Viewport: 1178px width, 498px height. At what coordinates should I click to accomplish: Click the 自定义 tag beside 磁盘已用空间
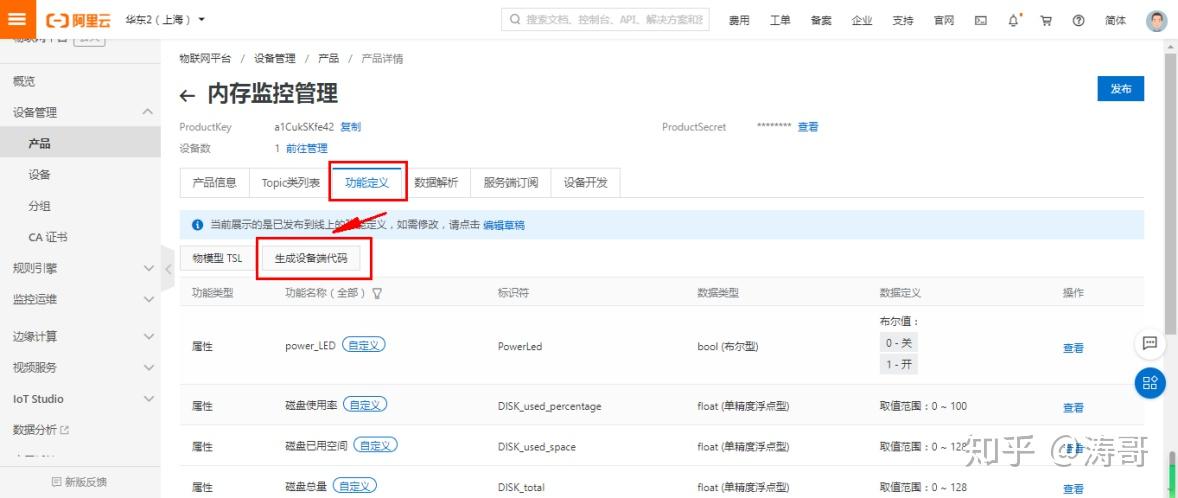click(x=375, y=445)
